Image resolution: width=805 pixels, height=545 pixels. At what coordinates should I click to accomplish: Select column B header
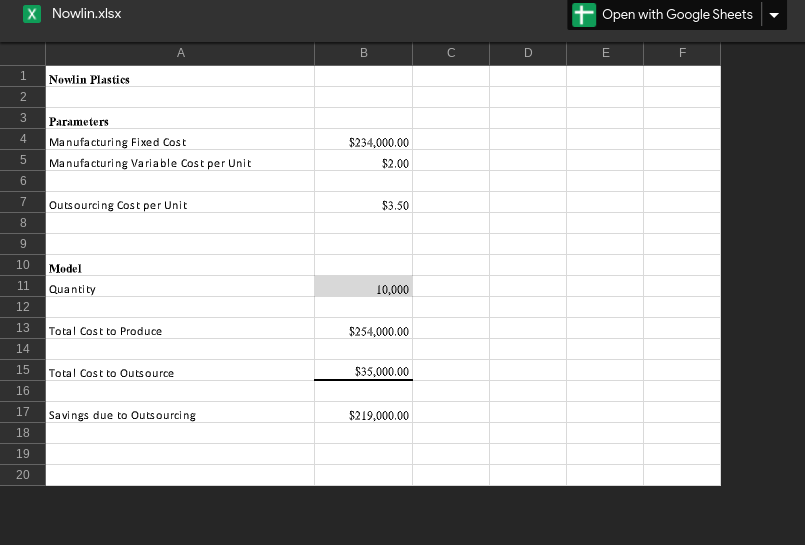[x=363, y=53]
